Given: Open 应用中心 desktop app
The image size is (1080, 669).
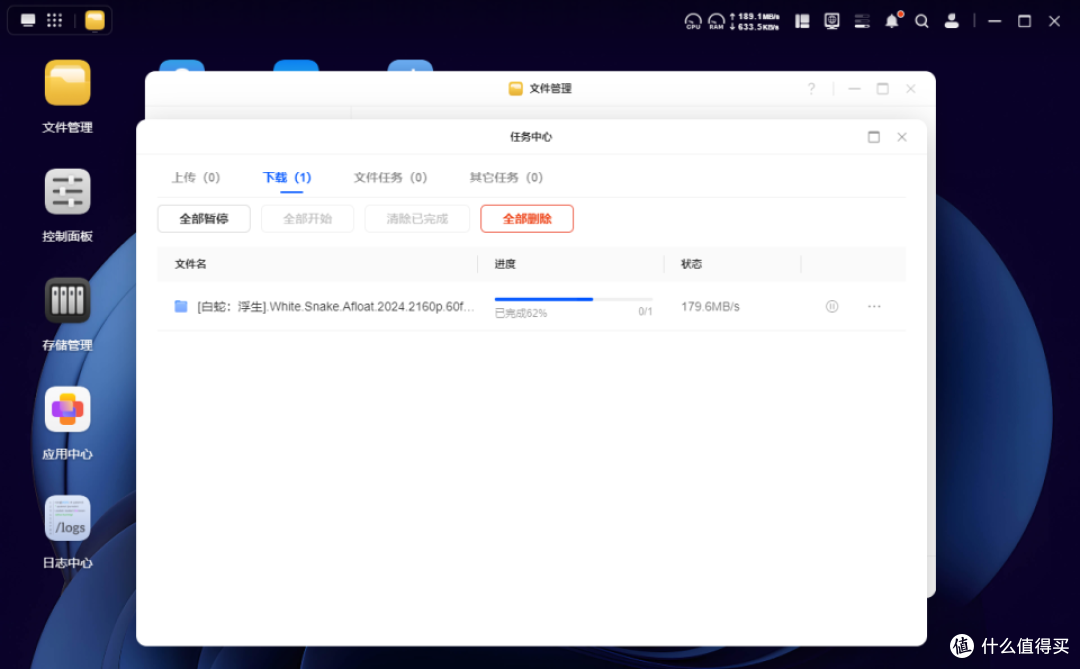Looking at the screenshot, I should click(68, 409).
